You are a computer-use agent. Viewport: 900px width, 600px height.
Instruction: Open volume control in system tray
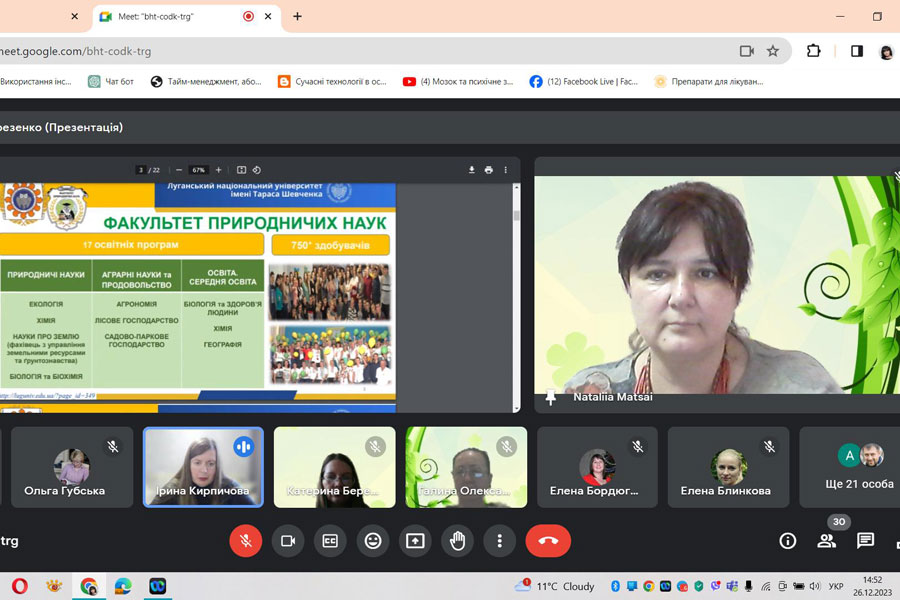(x=814, y=586)
